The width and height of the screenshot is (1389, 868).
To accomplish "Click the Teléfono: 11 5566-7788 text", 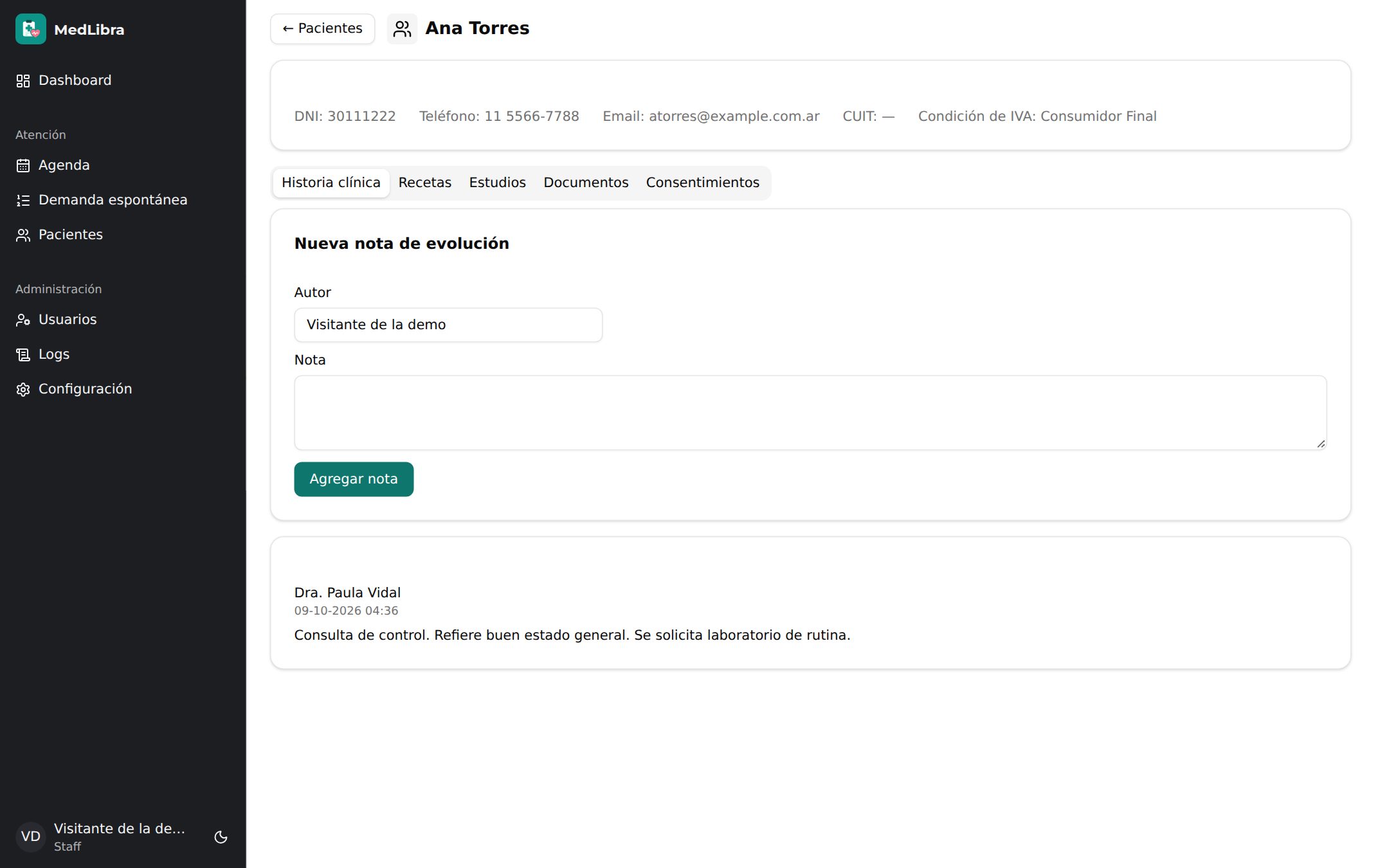I will point(499,116).
